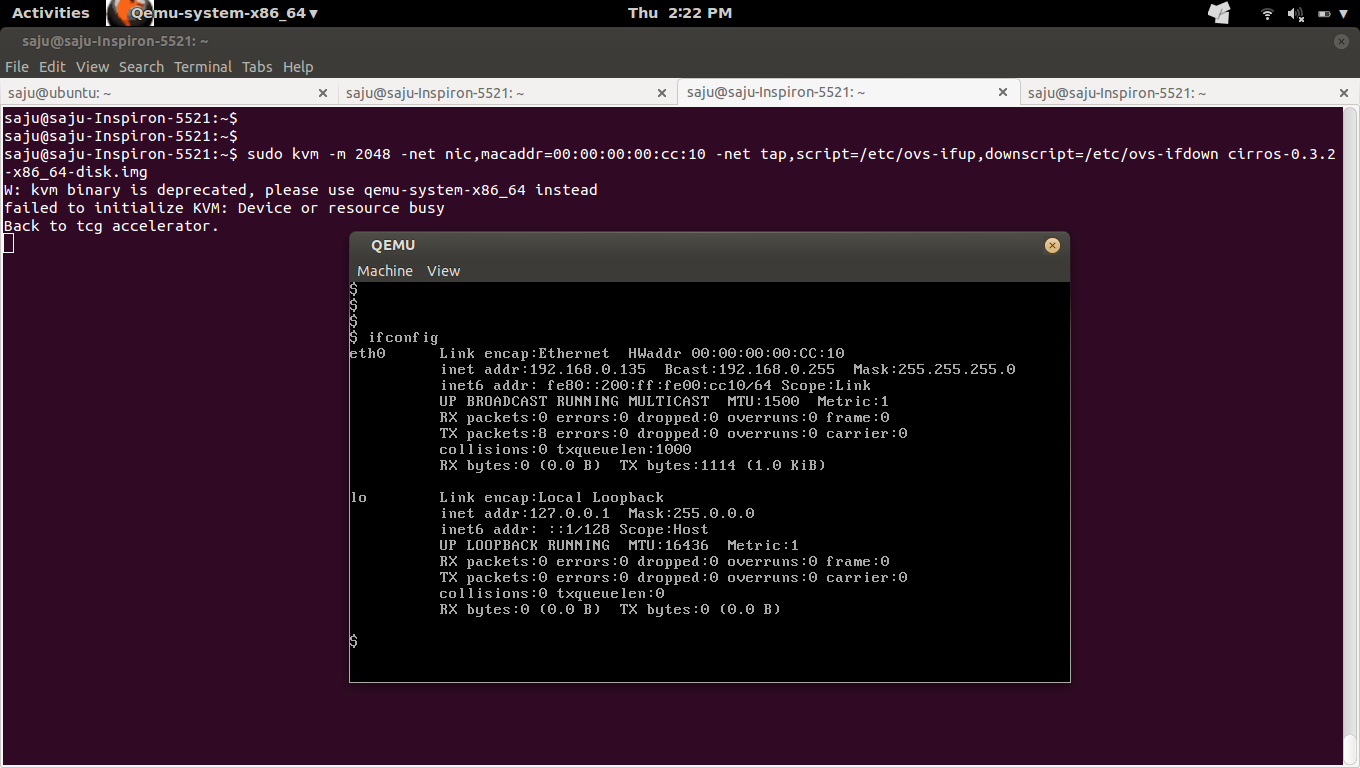The image size is (1360, 768).
Task: Click the 'lo' interface name
Action: 358,498
